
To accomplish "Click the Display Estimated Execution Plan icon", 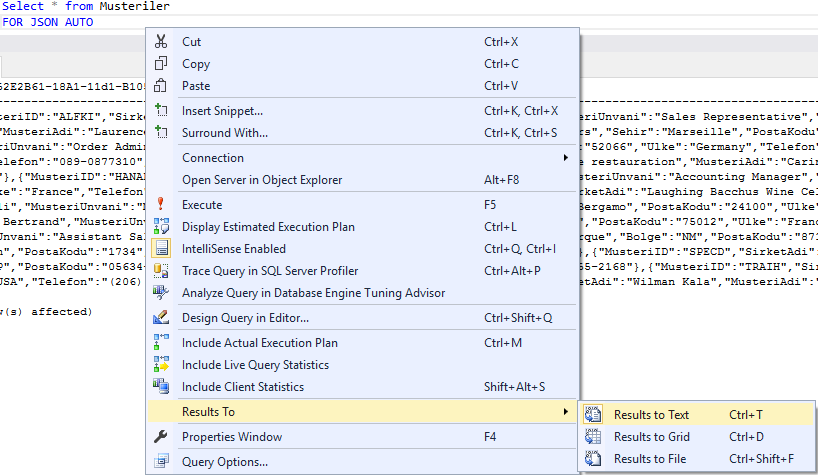I will click(x=161, y=227).
